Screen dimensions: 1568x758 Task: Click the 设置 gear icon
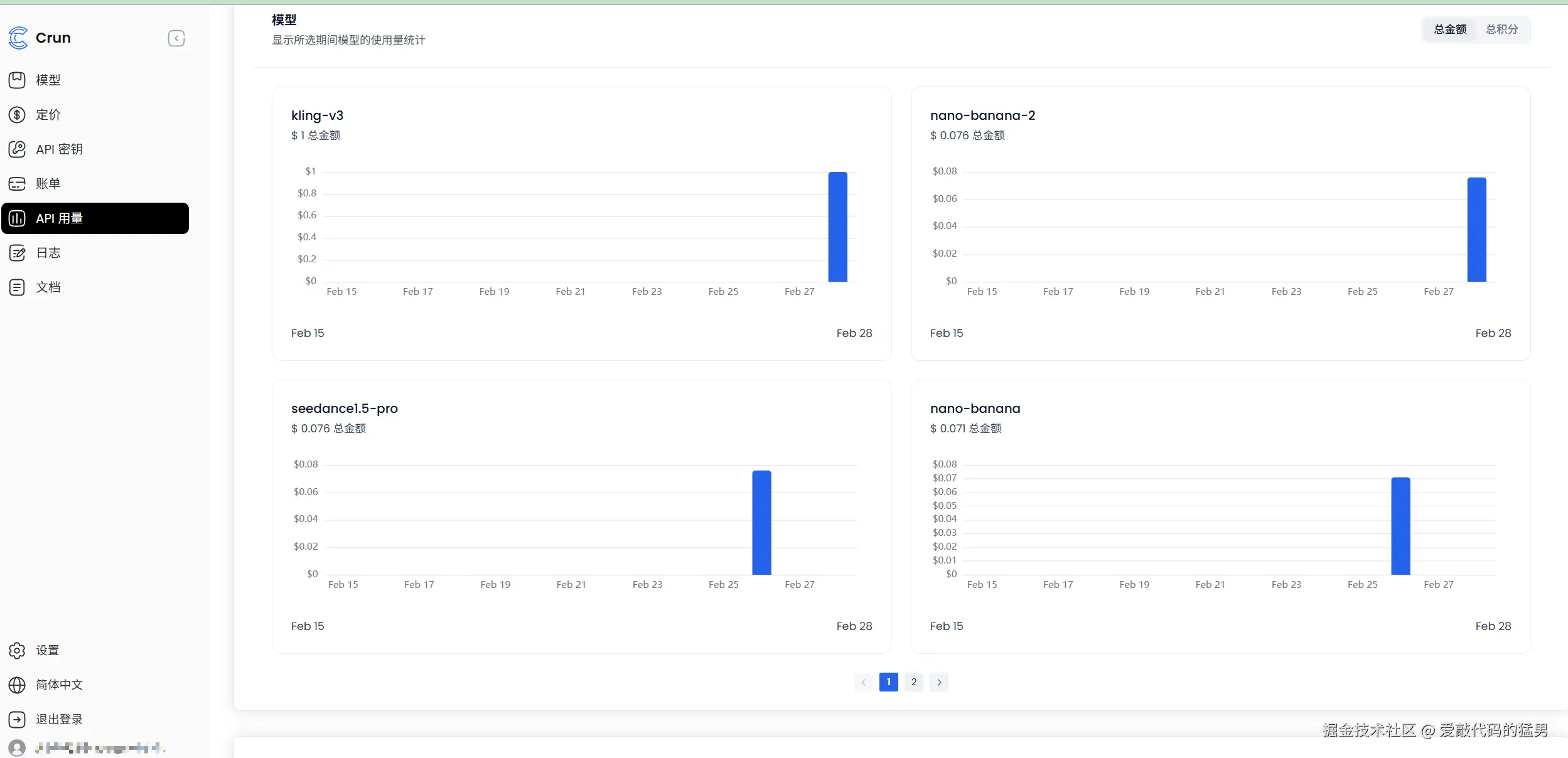17,650
